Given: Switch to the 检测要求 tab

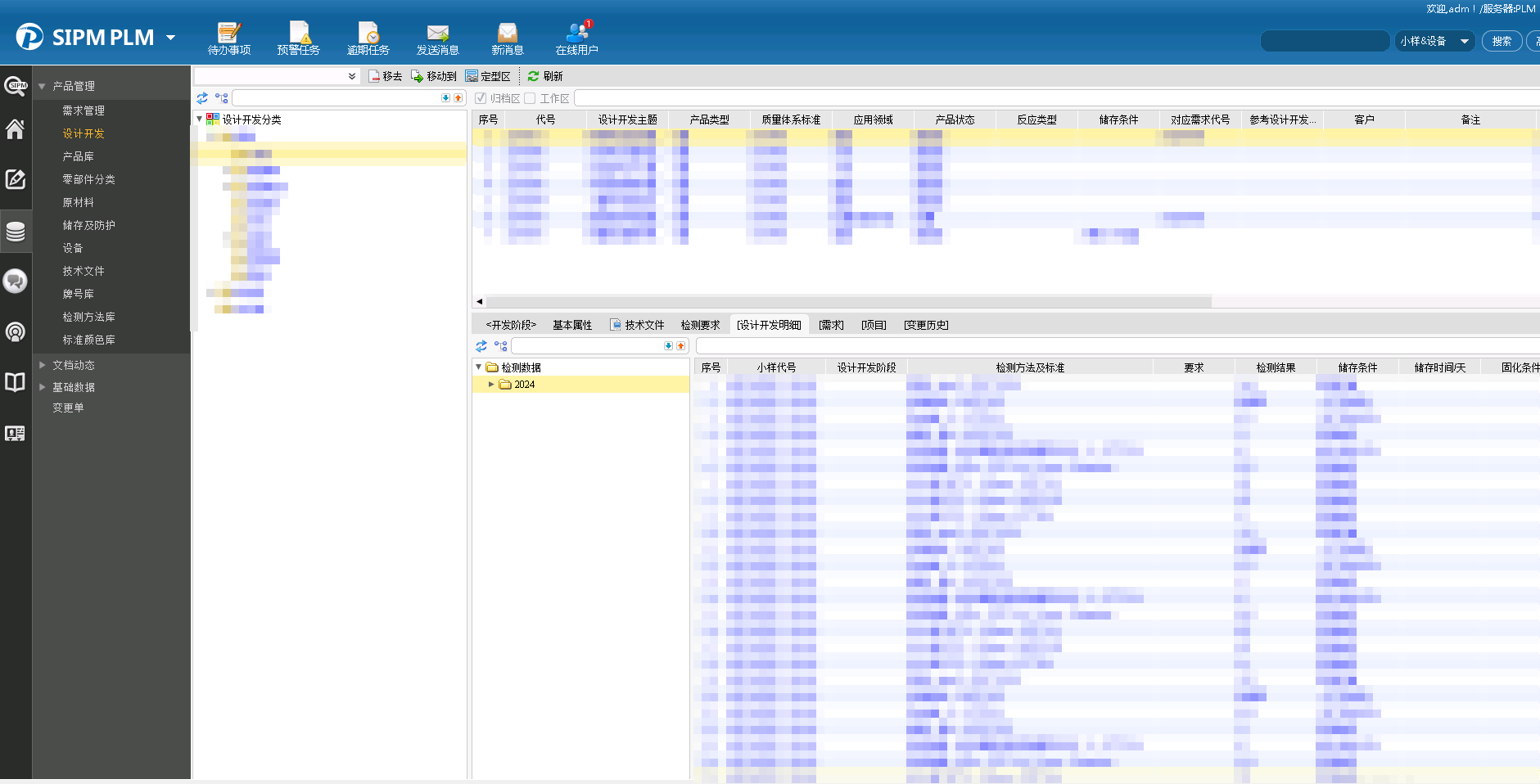Looking at the screenshot, I should (x=700, y=325).
